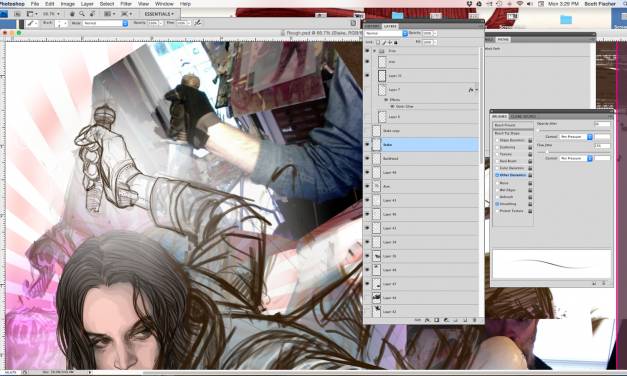Enable the Airbrush icon in options bar
The height and width of the screenshot is (376, 627).
tap(198, 23)
